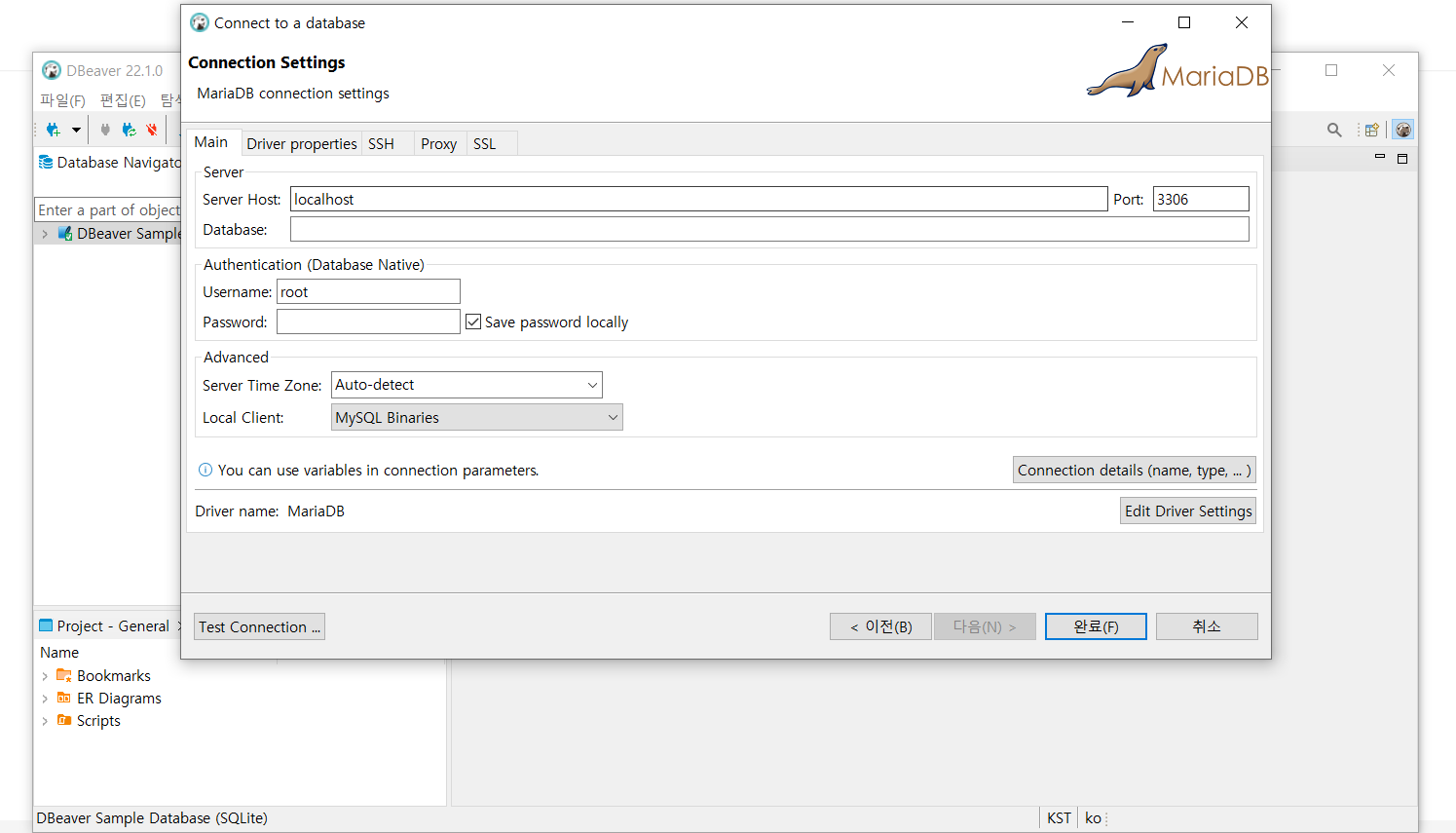Click the ER Diagrams folder icon
The width and height of the screenshot is (1456, 833).
coord(64,698)
